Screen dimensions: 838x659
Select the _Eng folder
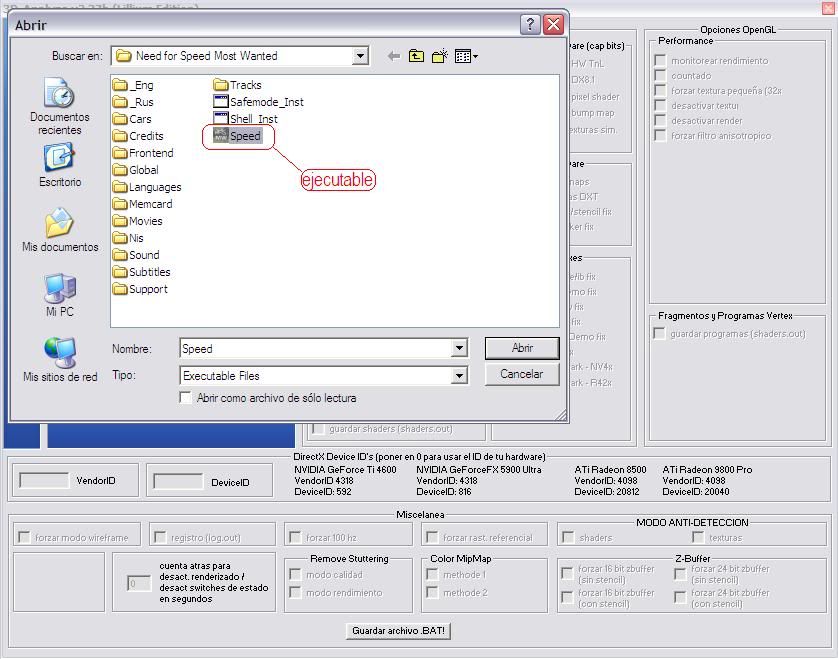click(x=134, y=85)
